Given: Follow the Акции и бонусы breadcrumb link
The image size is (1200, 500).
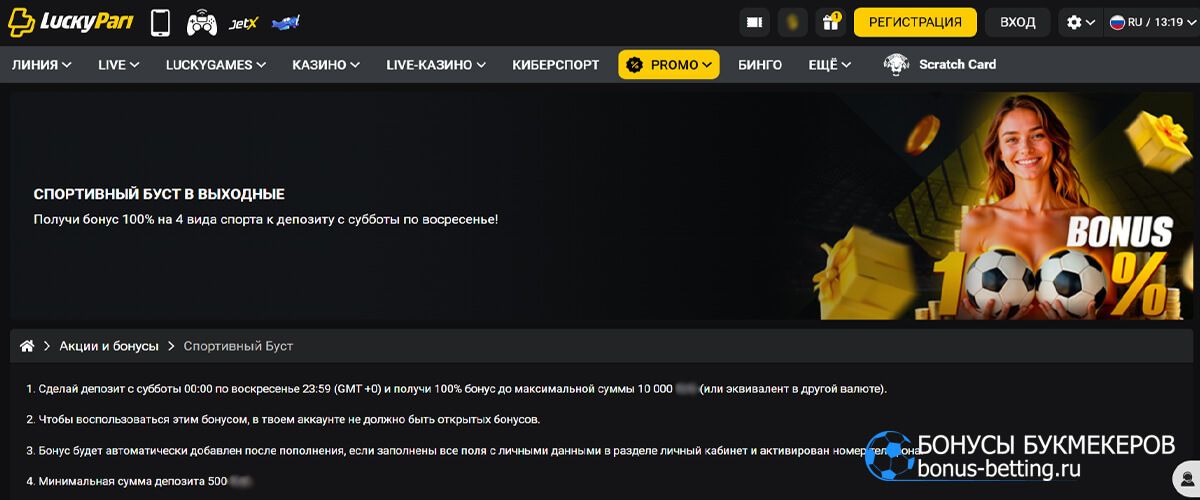Looking at the screenshot, I should (x=109, y=346).
